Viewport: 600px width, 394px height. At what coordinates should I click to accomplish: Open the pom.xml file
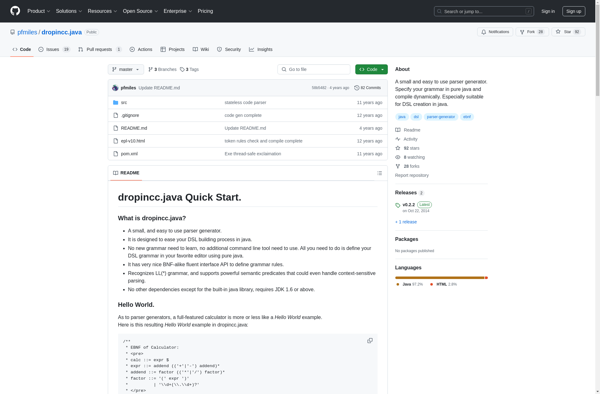(x=129, y=154)
